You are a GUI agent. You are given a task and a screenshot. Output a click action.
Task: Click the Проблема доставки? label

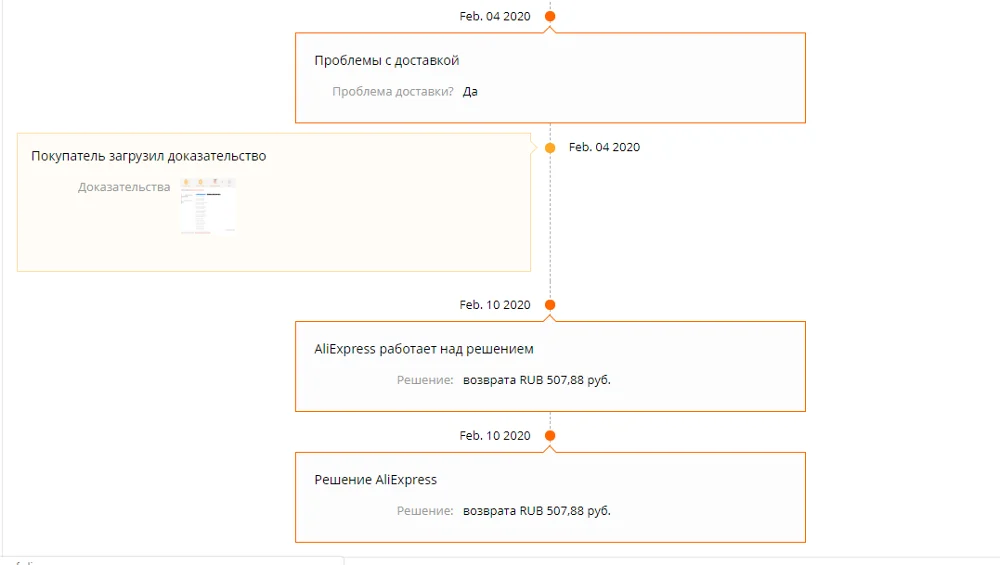coord(393,92)
